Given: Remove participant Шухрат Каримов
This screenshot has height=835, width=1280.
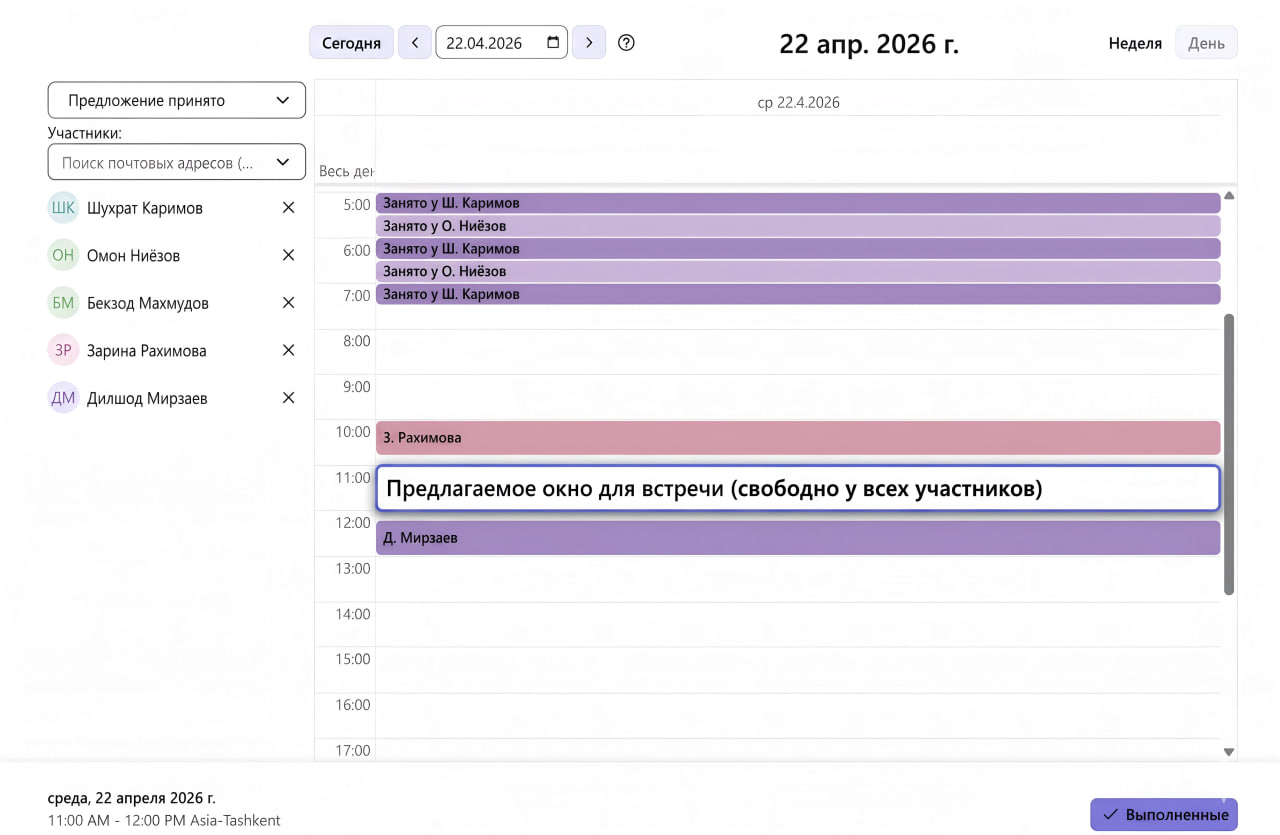Looking at the screenshot, I should pos(289,208).
